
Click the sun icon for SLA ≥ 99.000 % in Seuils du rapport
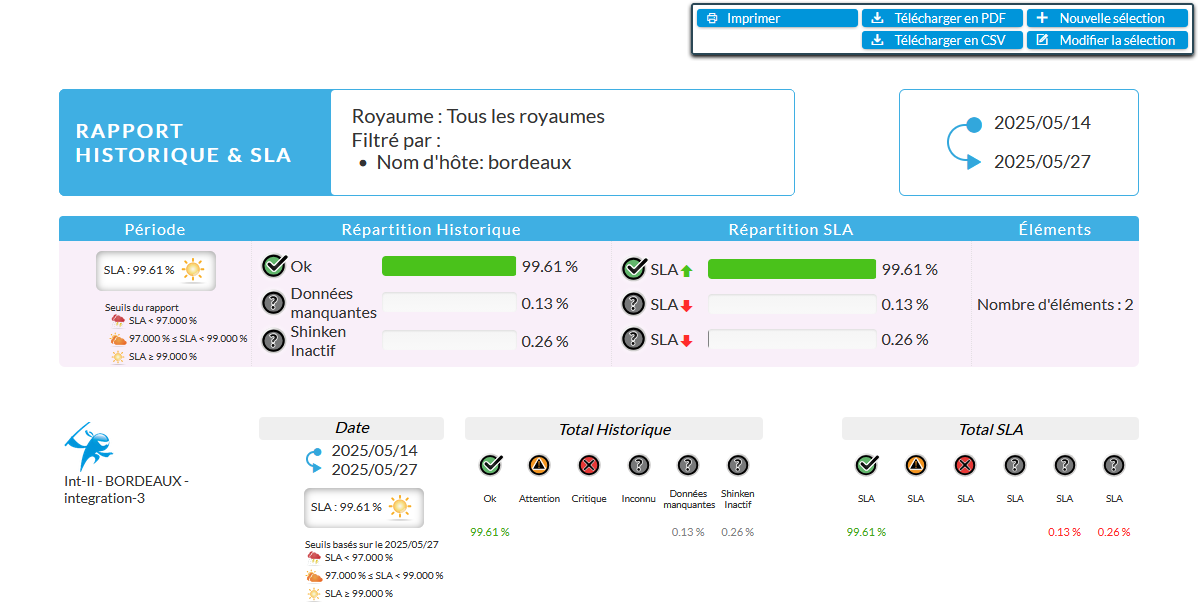coord(118,357)
